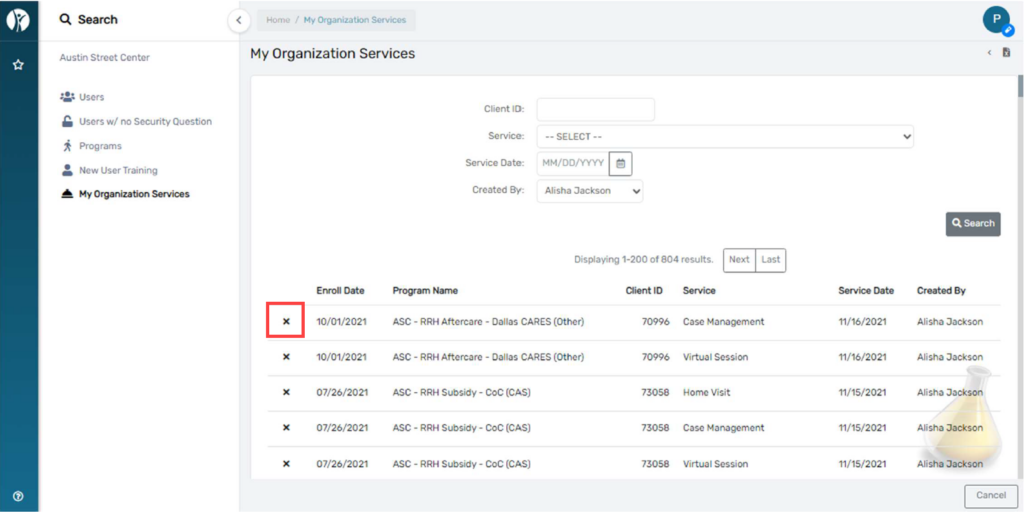Click the New User Training person icon
The width and height of the screenshot is (1024, 513).
point(67,170)
